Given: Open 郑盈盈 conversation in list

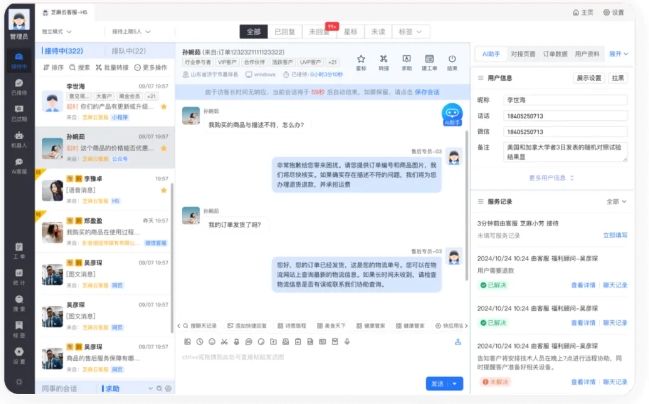Looking at the screenshot, I should click(104, 232).
